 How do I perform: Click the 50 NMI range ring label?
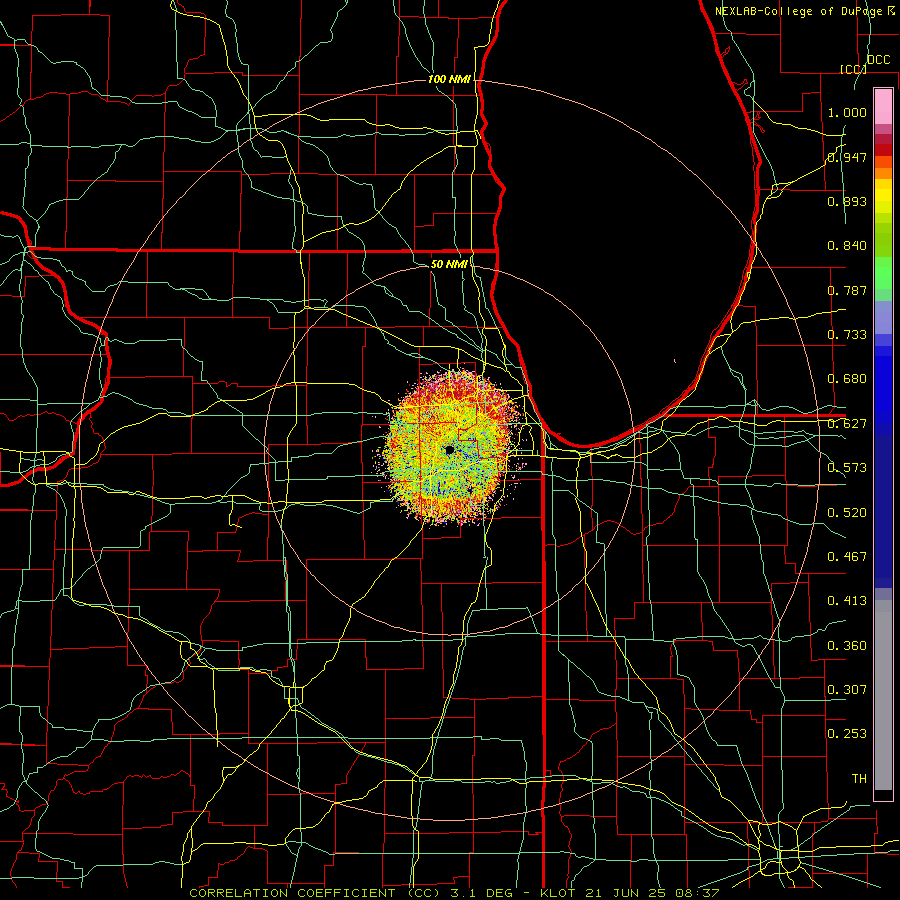pos(449,264)
